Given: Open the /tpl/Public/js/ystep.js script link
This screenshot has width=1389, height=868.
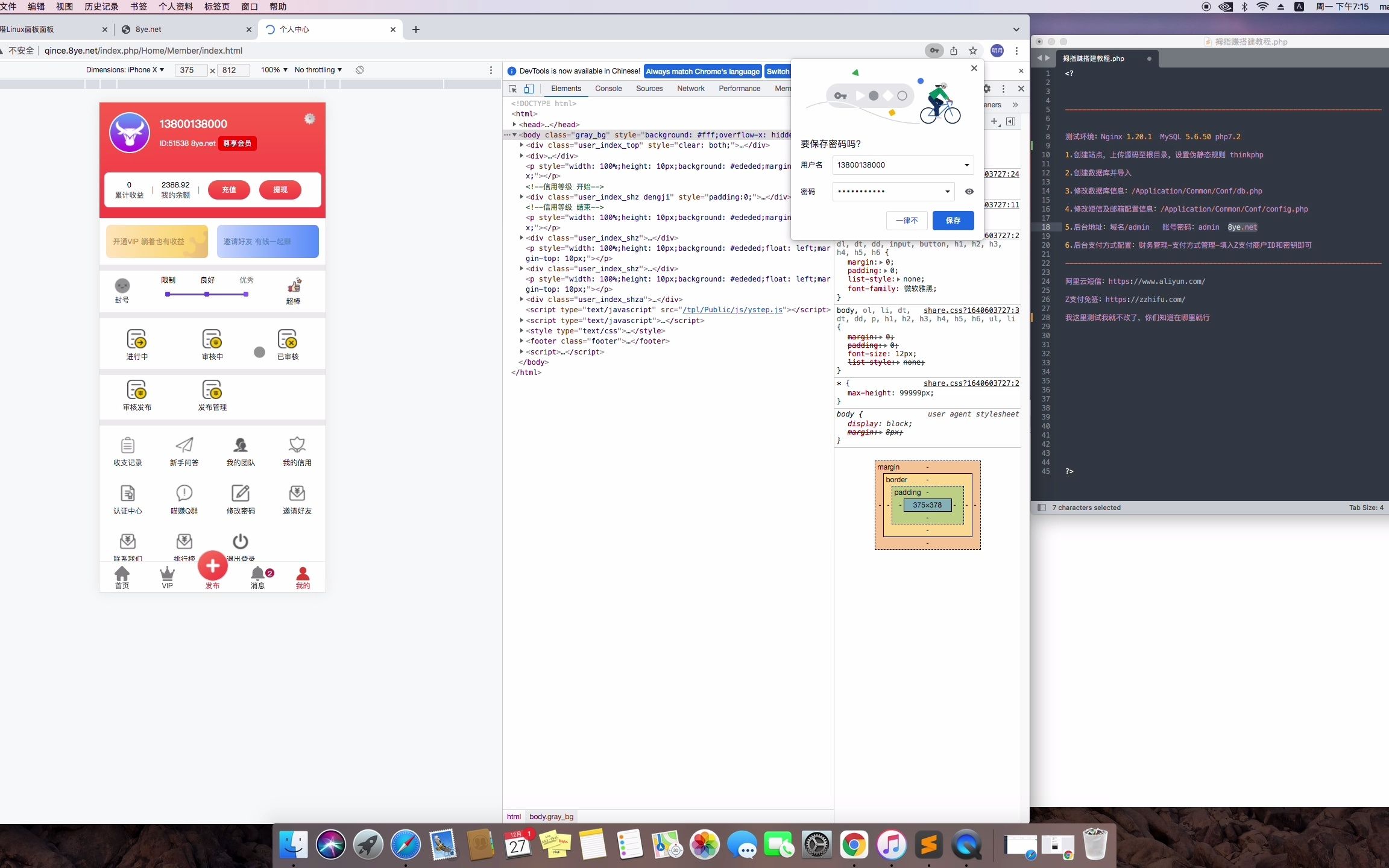Looking at the screenshot, I should click(732, 310).
